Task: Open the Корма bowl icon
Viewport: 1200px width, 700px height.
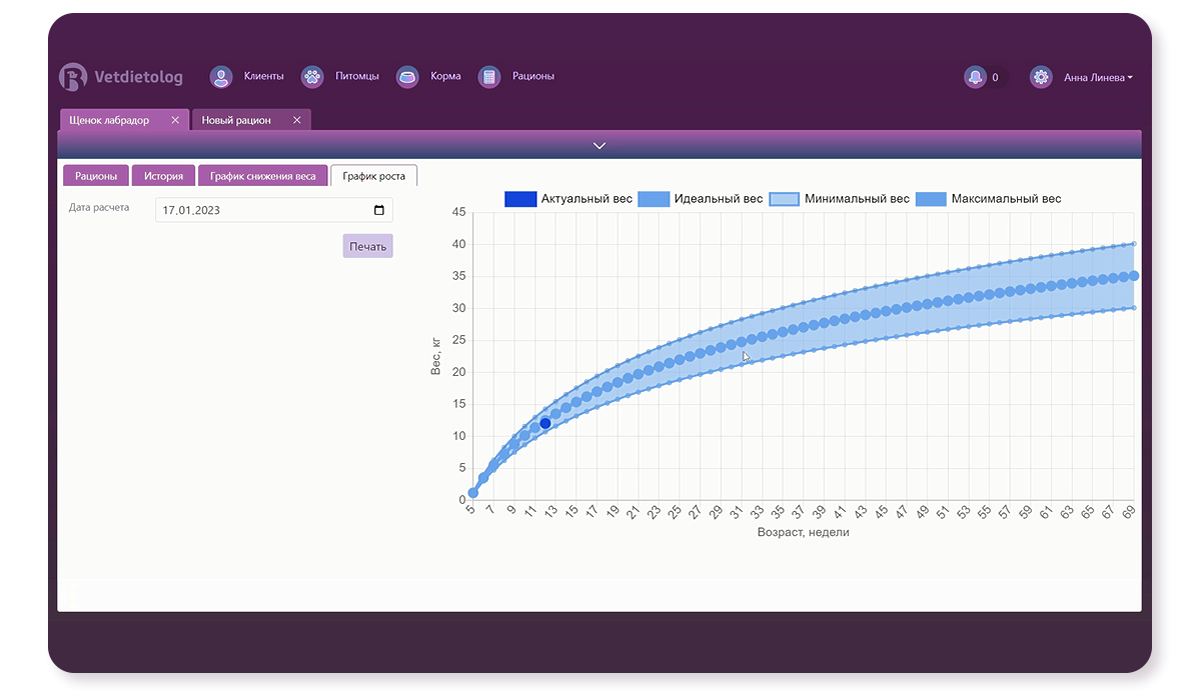Action: [407, 77]
